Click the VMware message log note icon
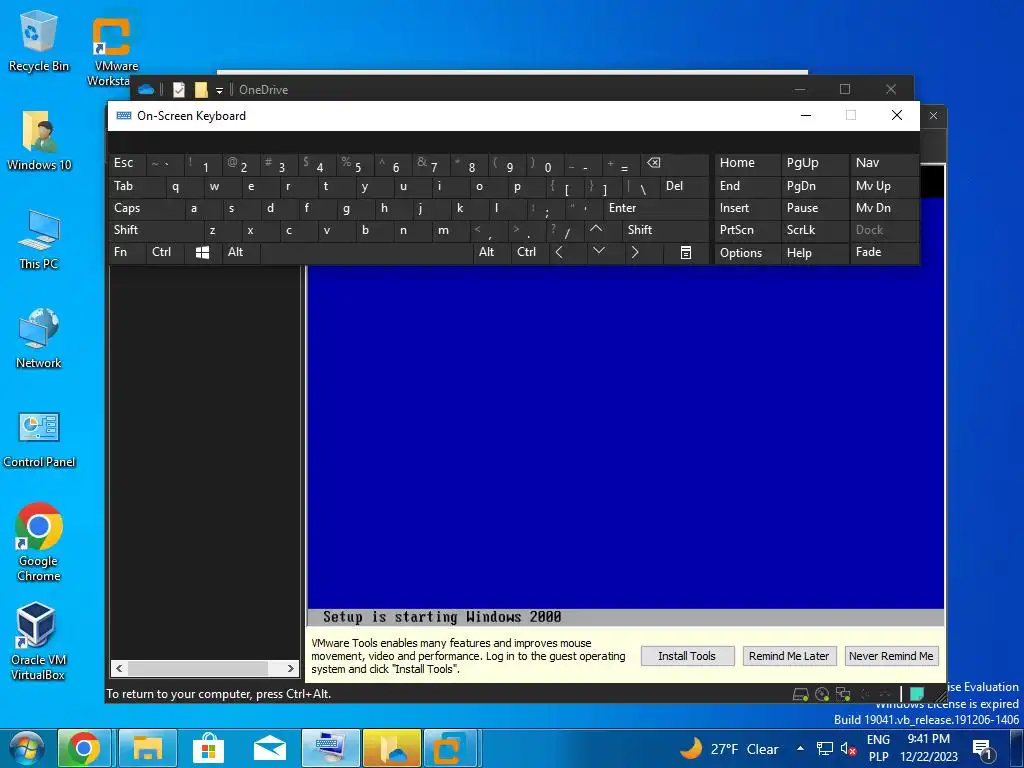The image size is (1024, 768). coord(917,694)
